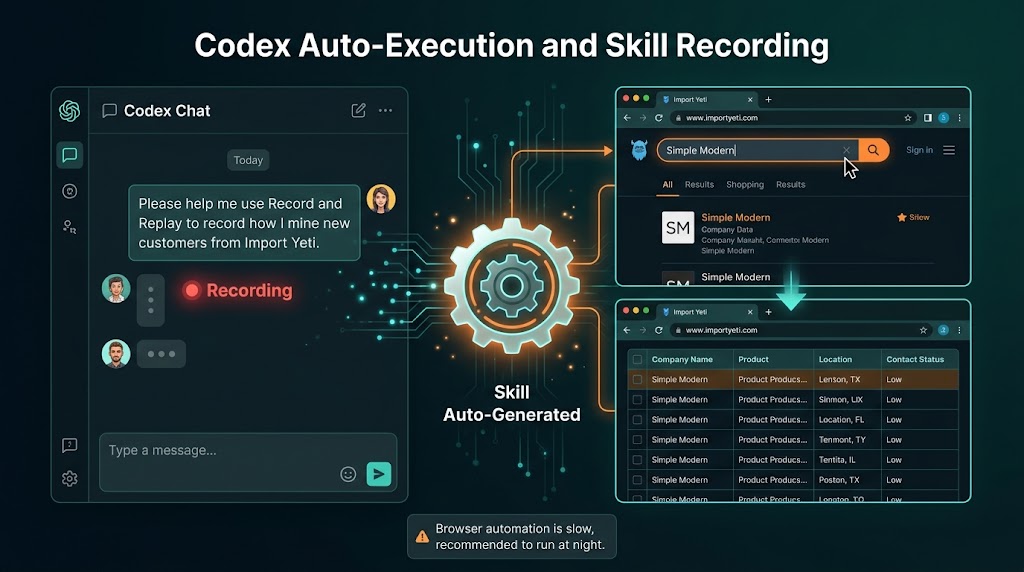Click the orange search magnifier button
Viewport: 1024px width, 572px height.
(874, 150)
